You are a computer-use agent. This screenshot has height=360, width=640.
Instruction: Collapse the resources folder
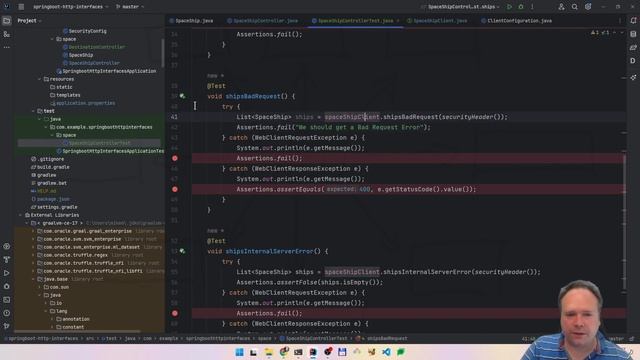(x=40, y=79)
